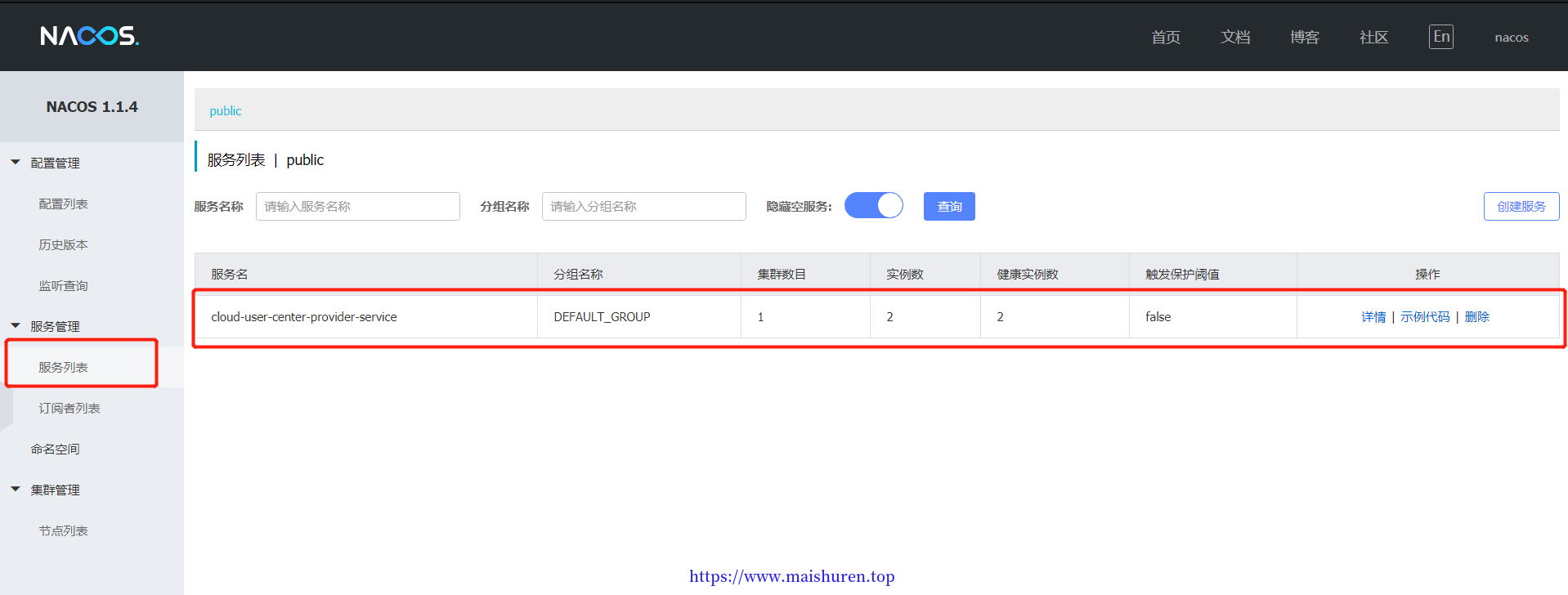
Task: Open 节点列表 in the sidebar
Action: [63, 530]
